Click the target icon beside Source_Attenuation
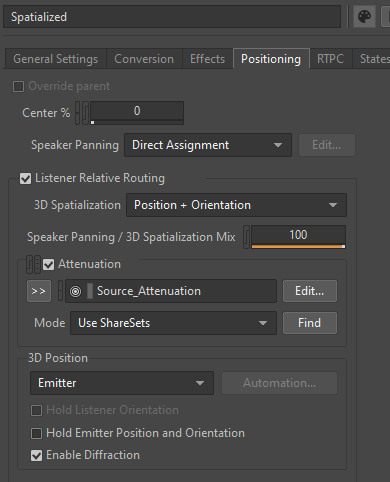Image resolution: width=390 pixels, height=482 pixels. [x=76, y=292]
